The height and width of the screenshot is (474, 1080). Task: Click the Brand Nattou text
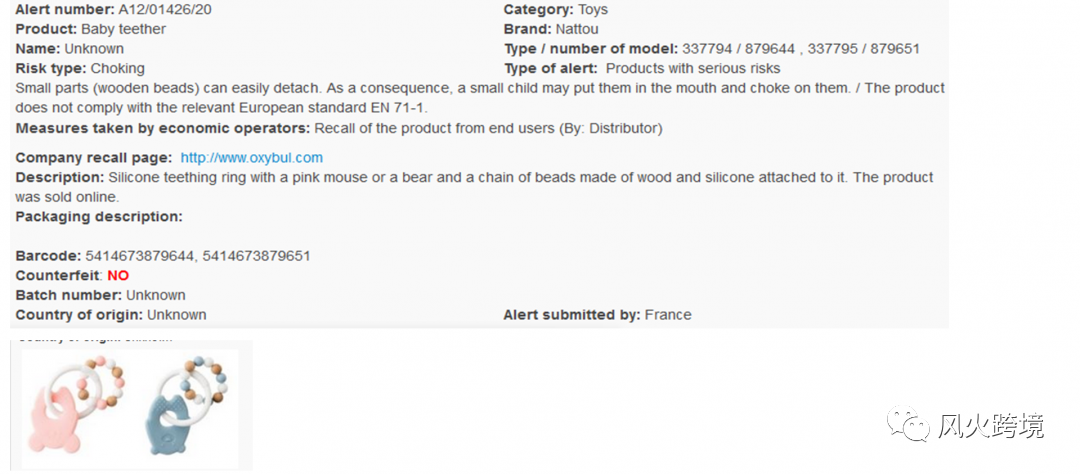[551, 29]
